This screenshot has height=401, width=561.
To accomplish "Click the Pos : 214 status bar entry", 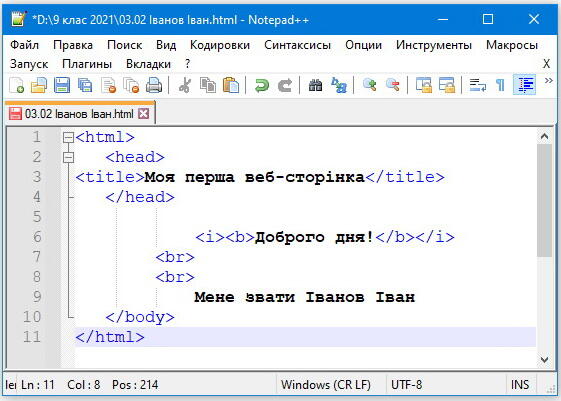I will (135, 385).
